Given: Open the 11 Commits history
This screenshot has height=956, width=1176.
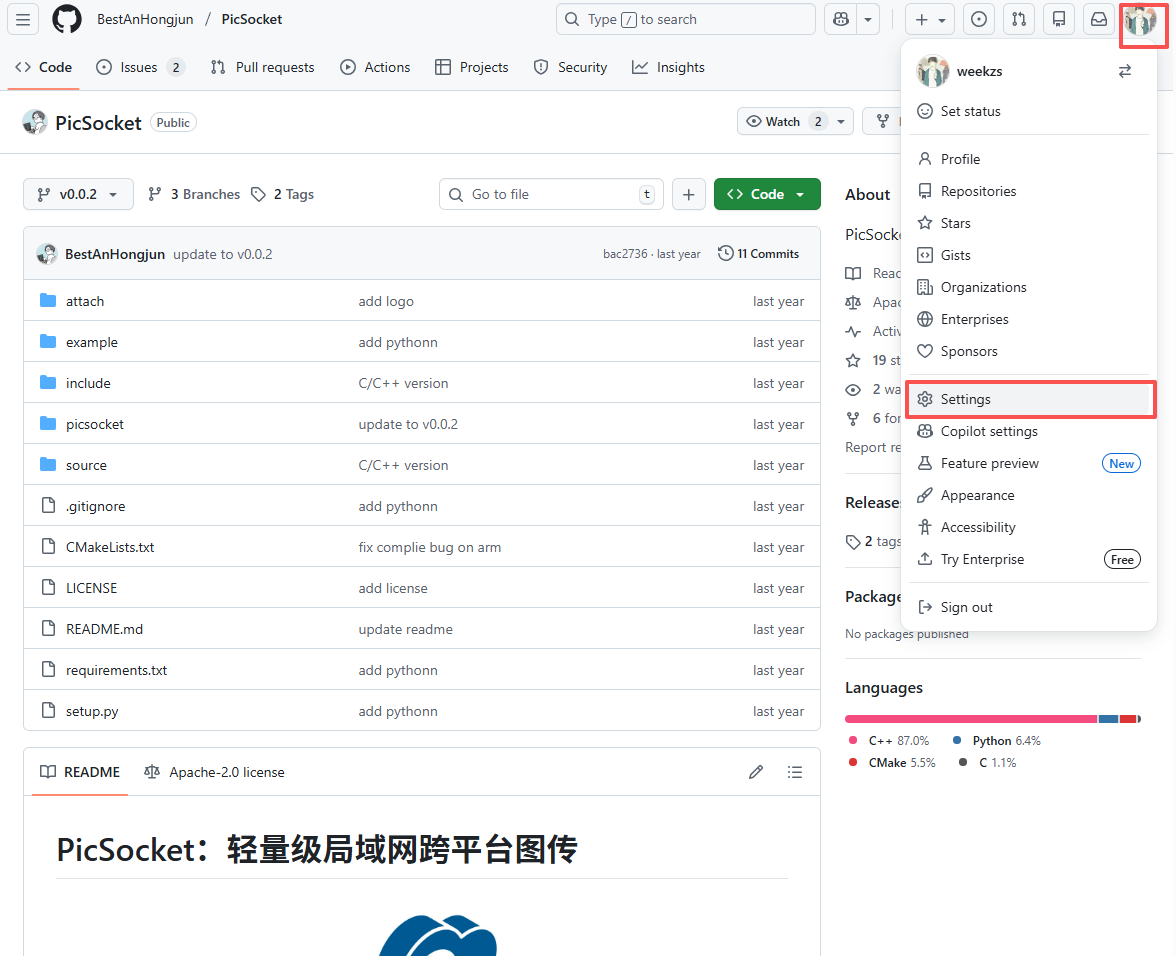Looking at the screenshot, I should click(758, 253).
